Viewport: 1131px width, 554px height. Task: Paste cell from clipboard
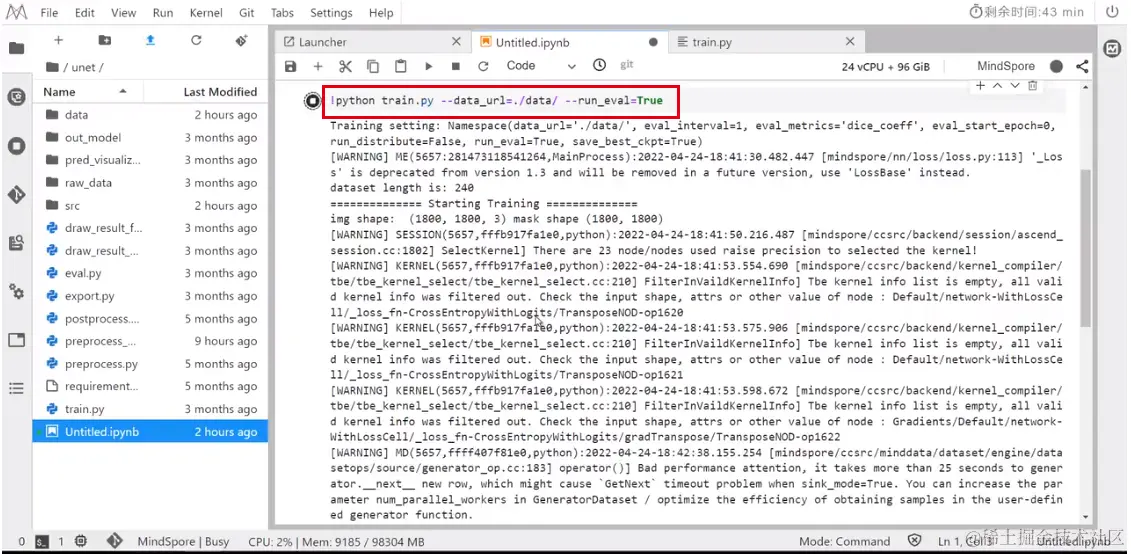pos(400,66)
